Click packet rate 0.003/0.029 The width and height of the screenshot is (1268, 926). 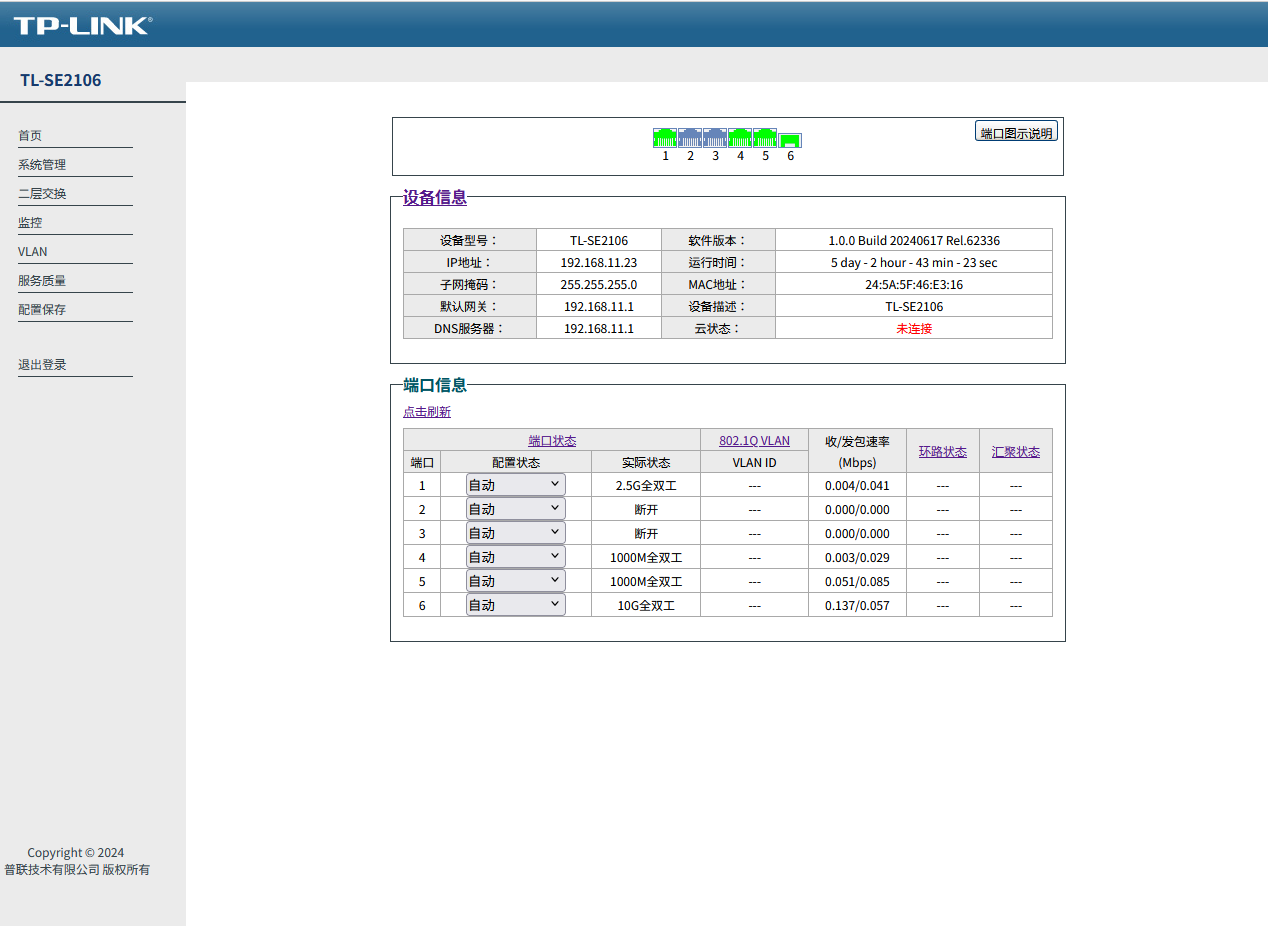(x=857, y=557)
